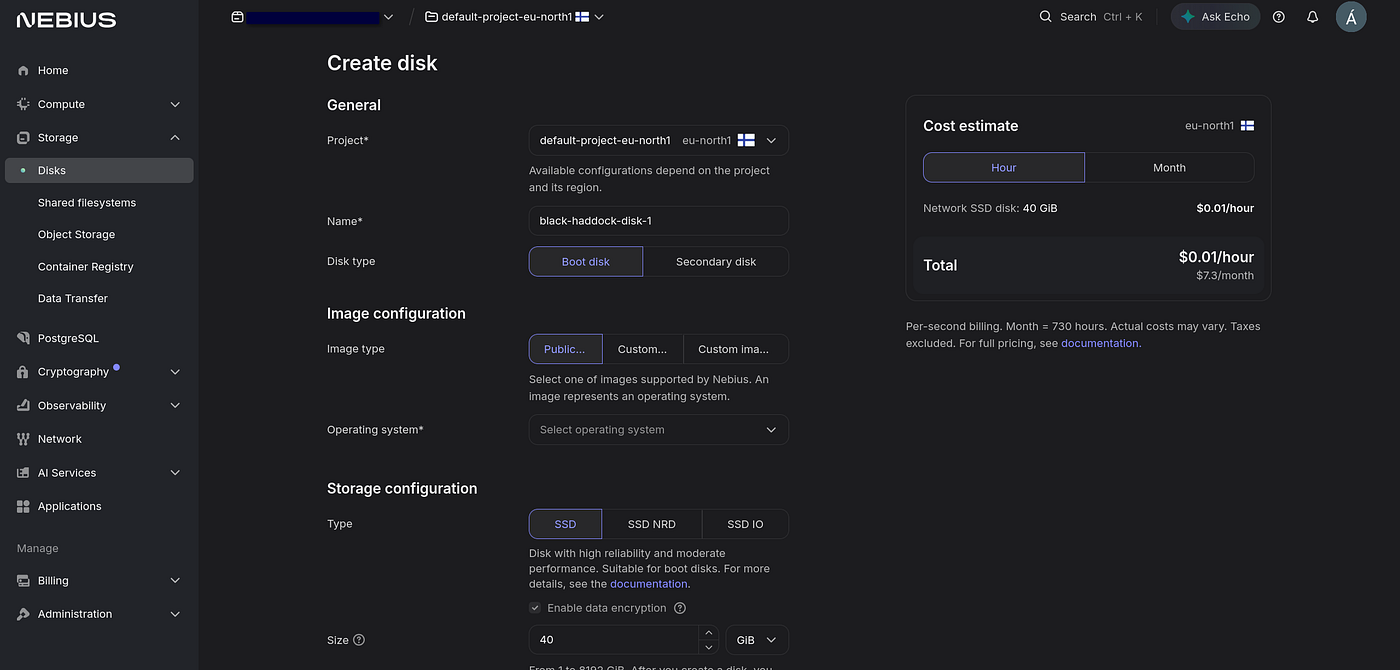Expand the Observability menu chevron
This screenshot has width=1400, height=670.
[x=175, y=406]
